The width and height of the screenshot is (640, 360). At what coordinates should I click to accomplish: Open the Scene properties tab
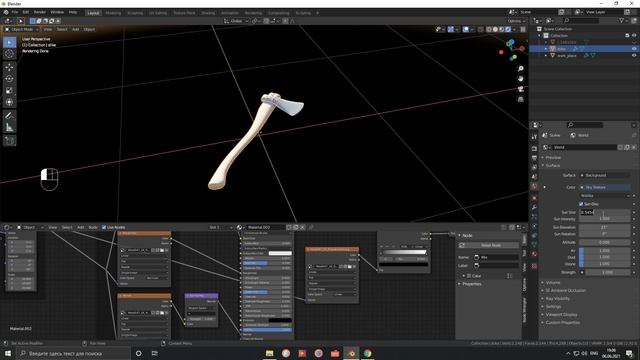pyautogui.click(x=534, y=177)
